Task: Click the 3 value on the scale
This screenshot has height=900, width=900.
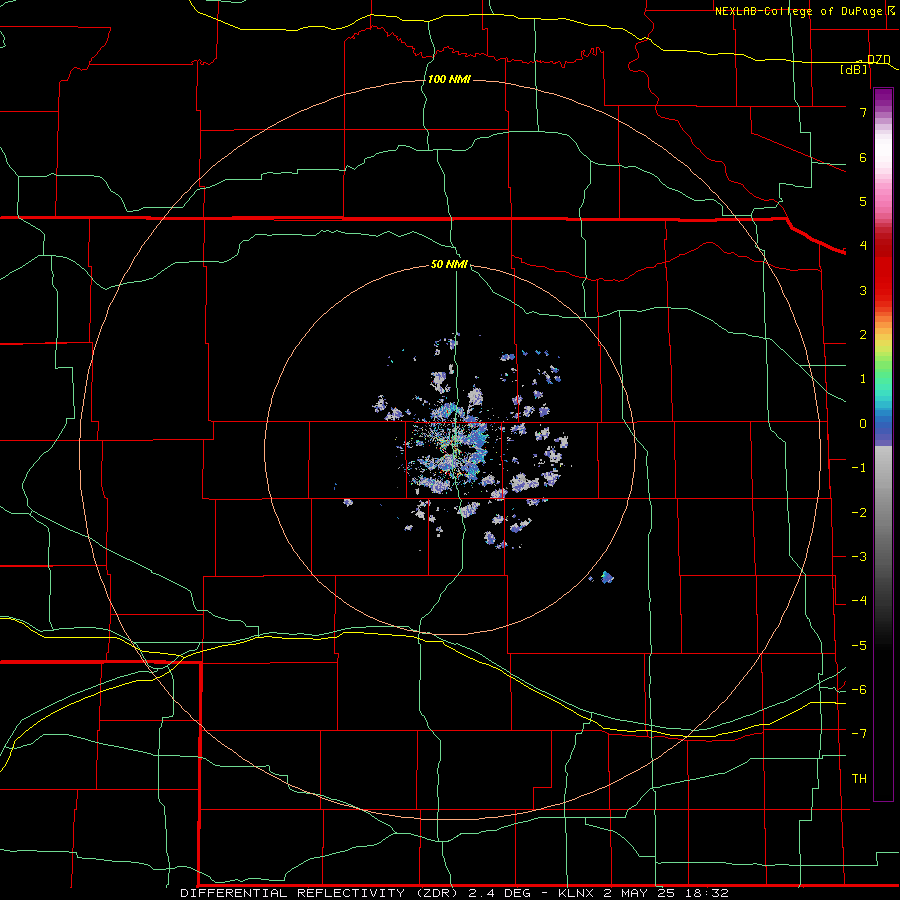Action: point(863,290)
